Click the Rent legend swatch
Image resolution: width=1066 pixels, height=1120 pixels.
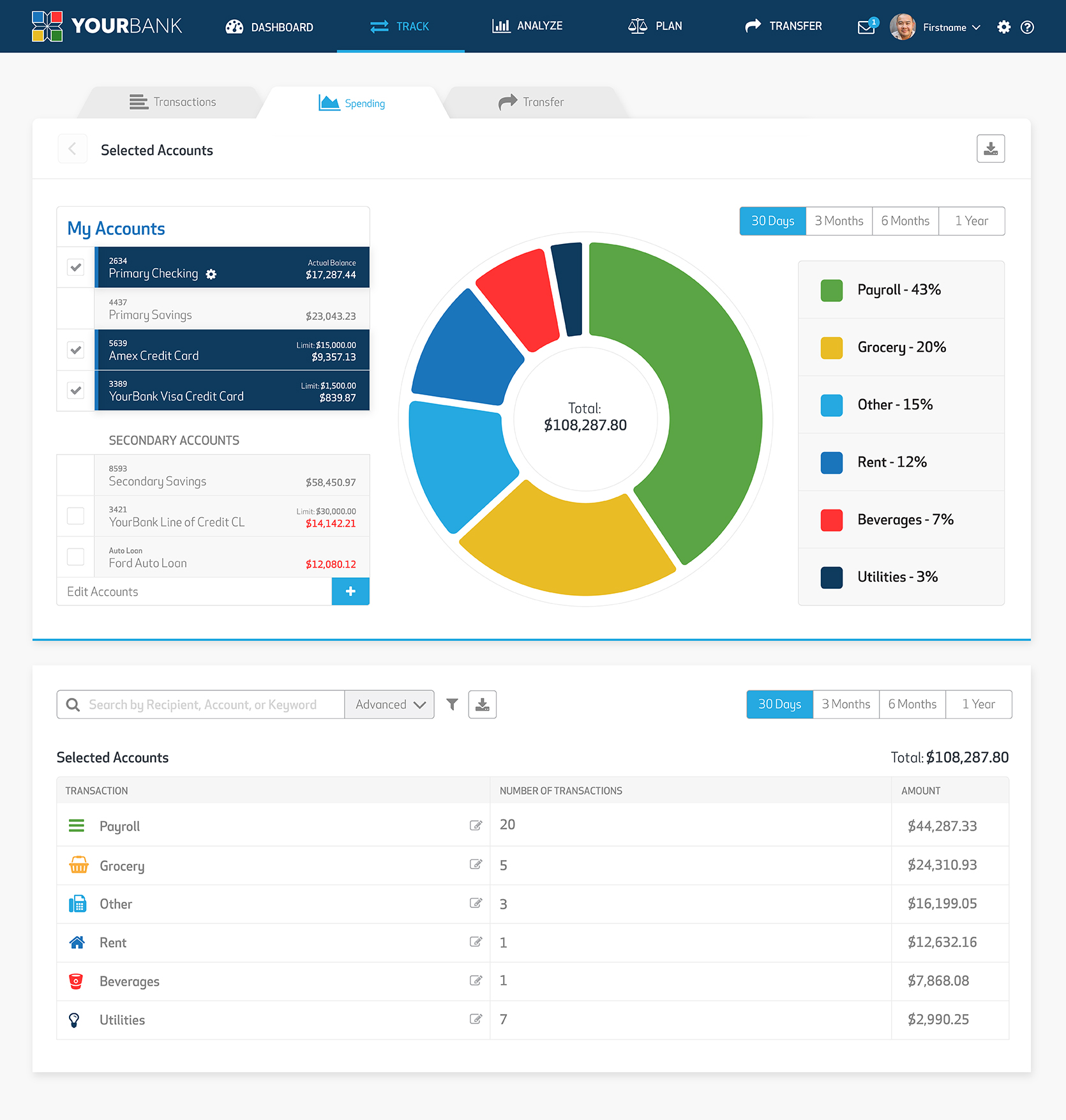832,463
